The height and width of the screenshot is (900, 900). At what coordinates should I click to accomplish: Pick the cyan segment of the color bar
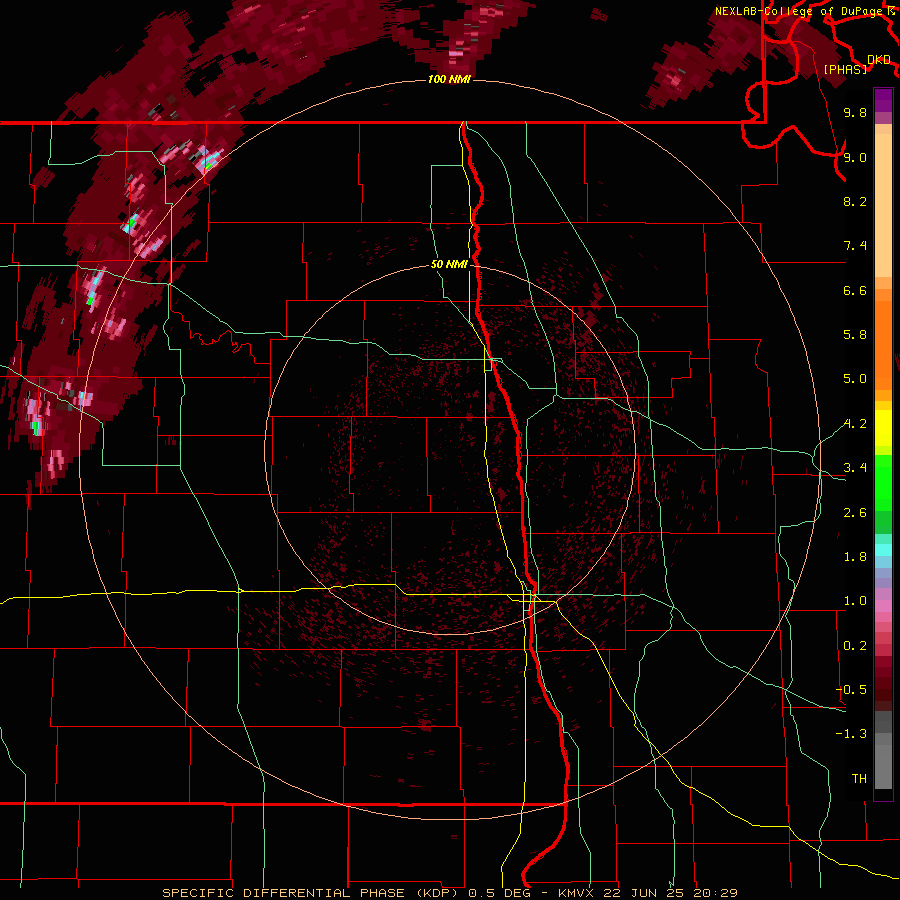(x=883, y=550)
